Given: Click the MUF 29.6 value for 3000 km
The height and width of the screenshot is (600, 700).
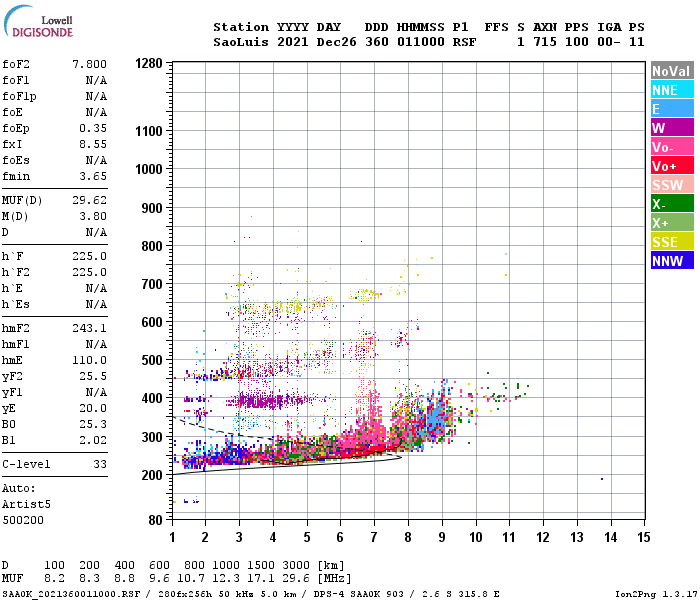Looking at the screenshot, I should pyautogui.click(x=296, y=579).
